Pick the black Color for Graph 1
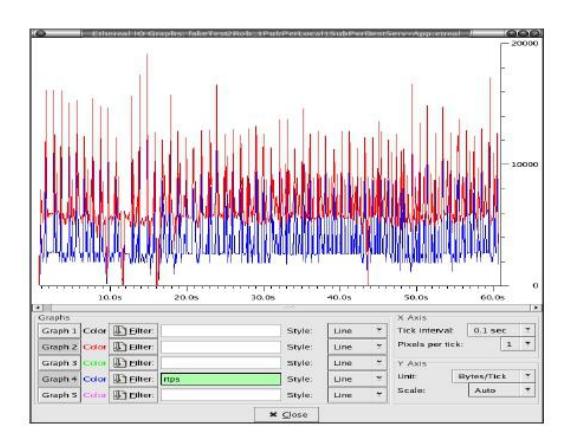 [94, 331]
